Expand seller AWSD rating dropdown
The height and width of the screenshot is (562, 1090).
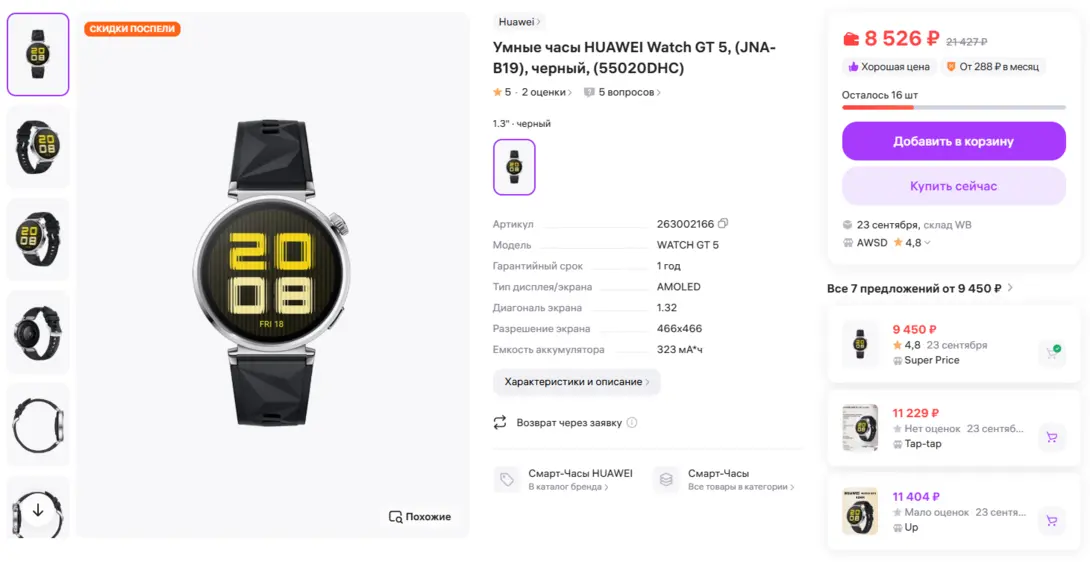927,243
